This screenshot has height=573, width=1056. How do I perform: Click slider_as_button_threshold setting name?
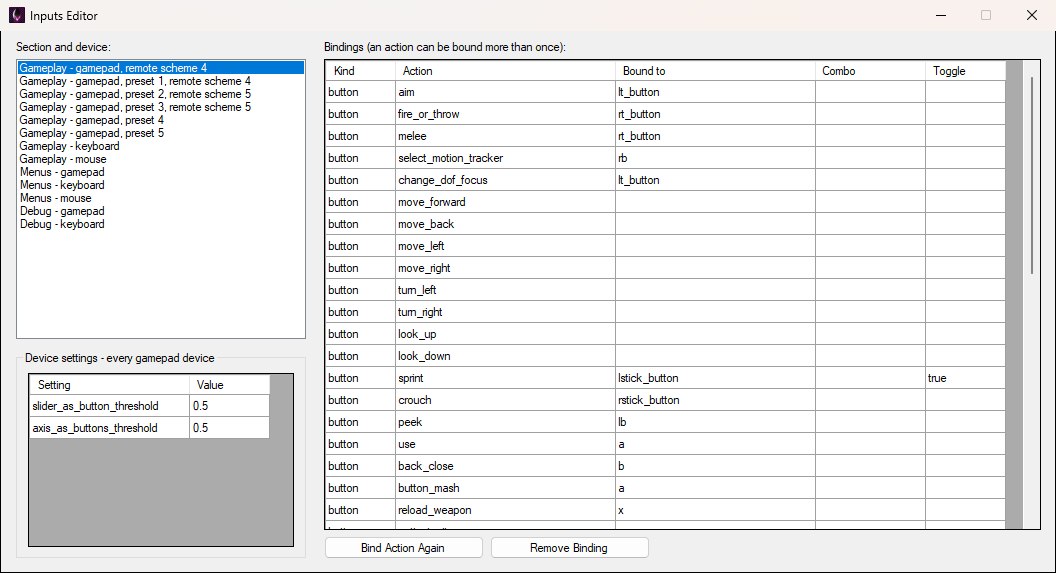(x=109, y=406)
